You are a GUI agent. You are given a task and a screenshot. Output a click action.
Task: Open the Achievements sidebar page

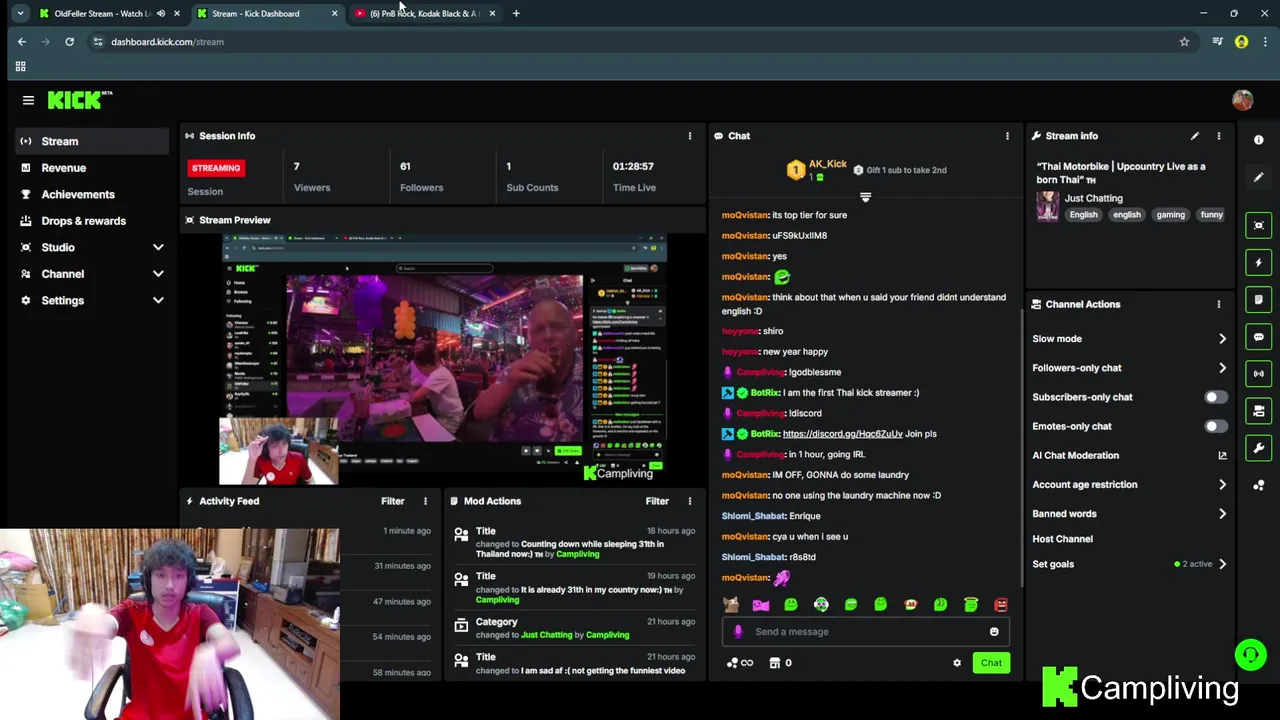click(92, 194)
